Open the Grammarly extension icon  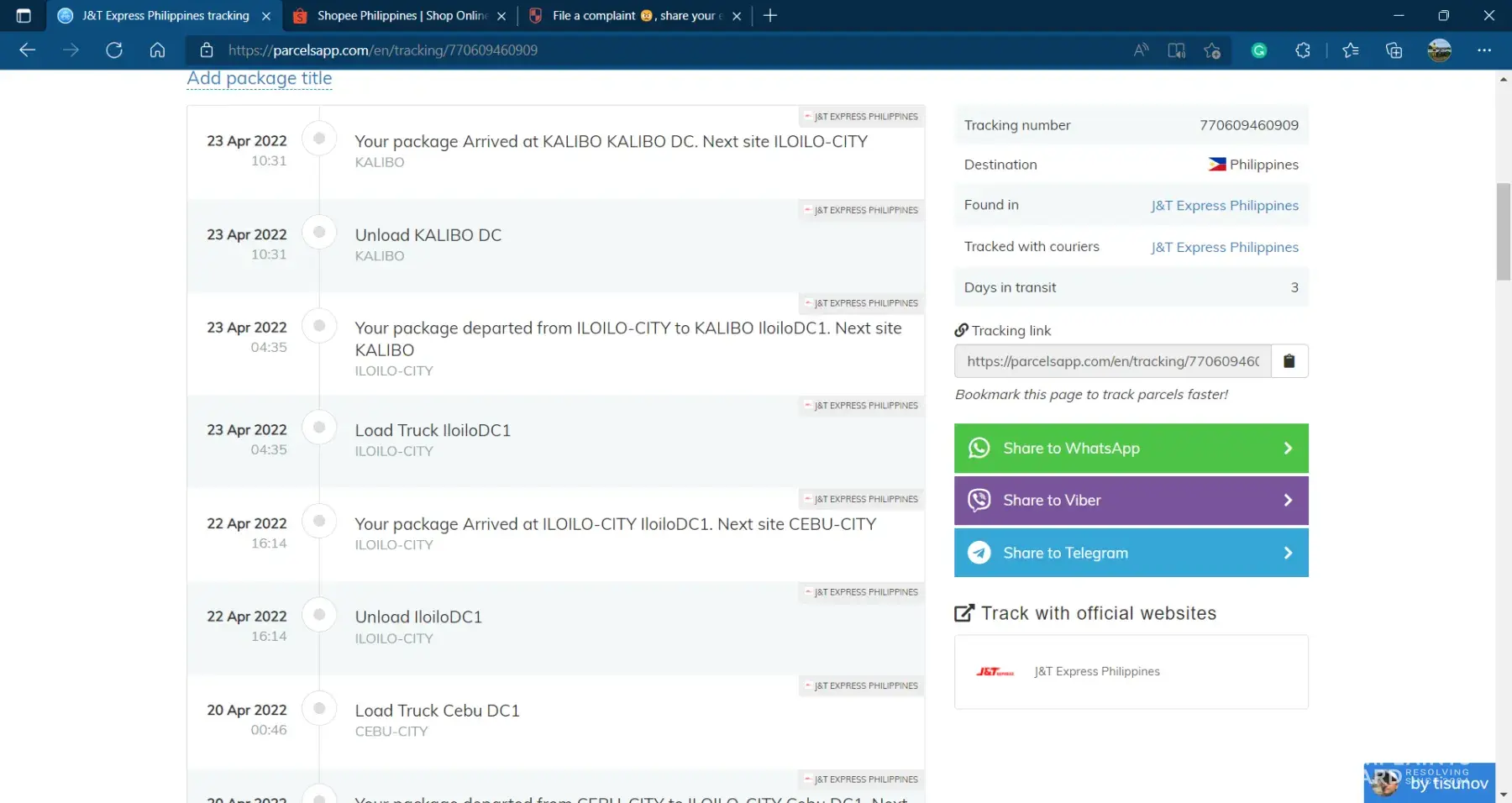tap(1258, 50)
